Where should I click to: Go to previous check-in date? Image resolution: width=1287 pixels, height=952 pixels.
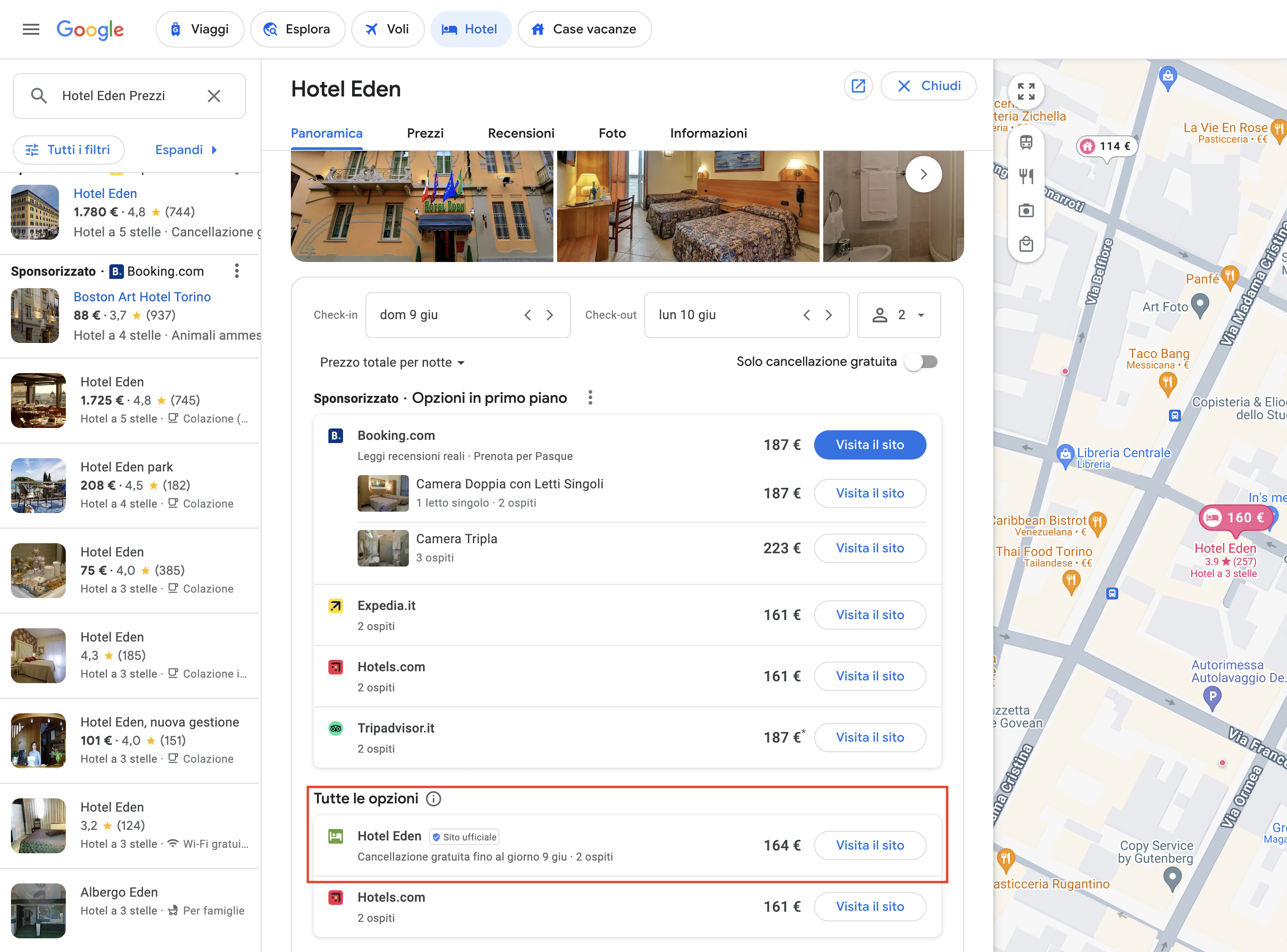point(527,315)
